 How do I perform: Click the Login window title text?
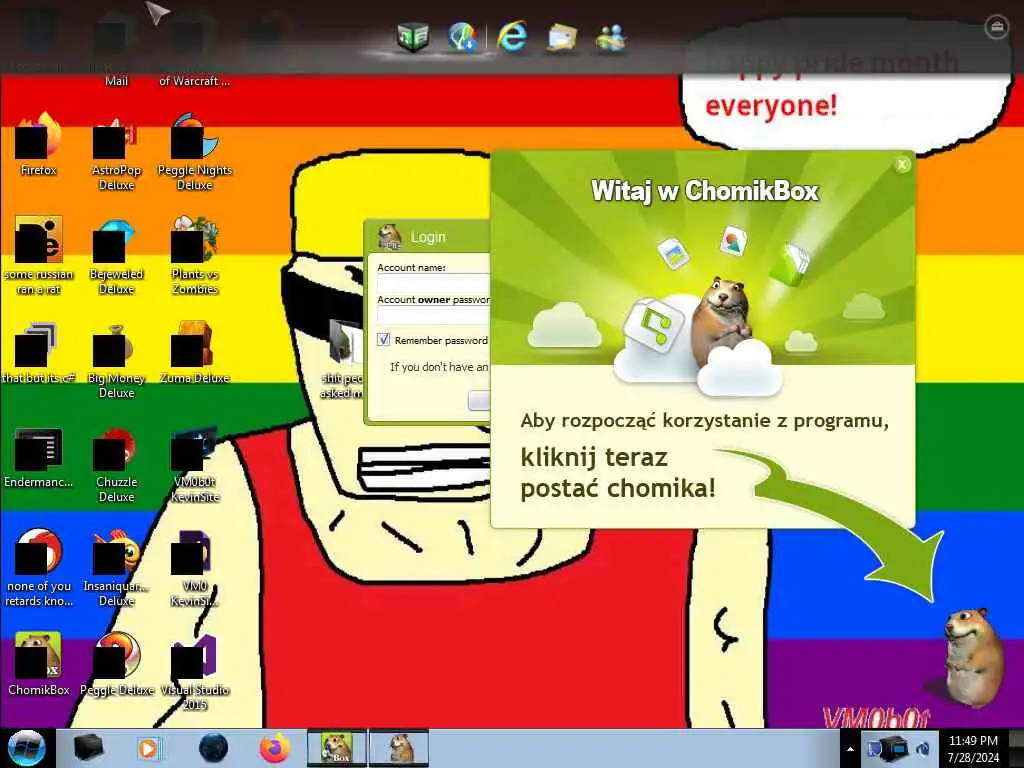click(428, 237)
